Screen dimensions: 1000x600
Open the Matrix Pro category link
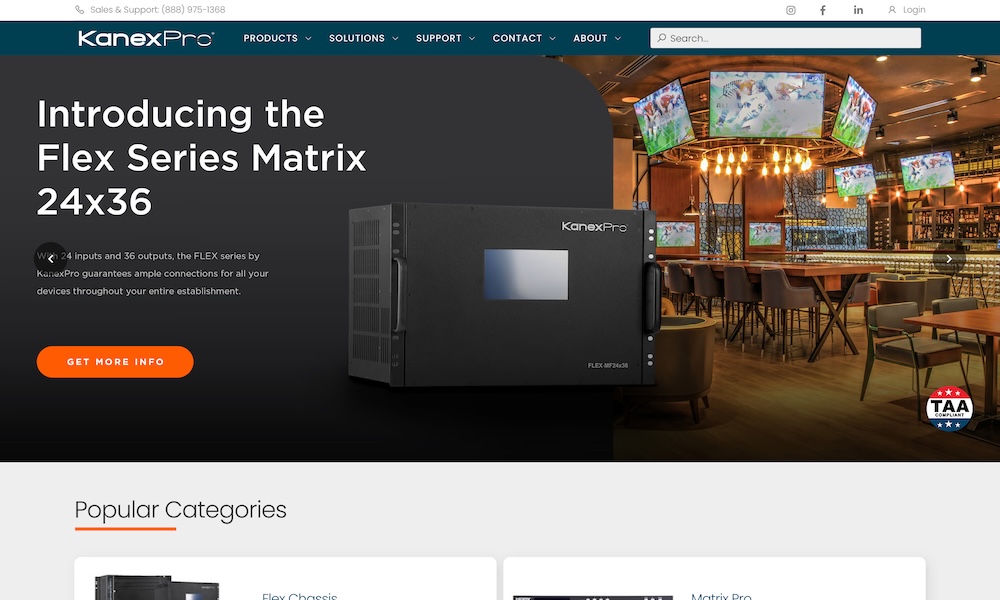(721, 596)
